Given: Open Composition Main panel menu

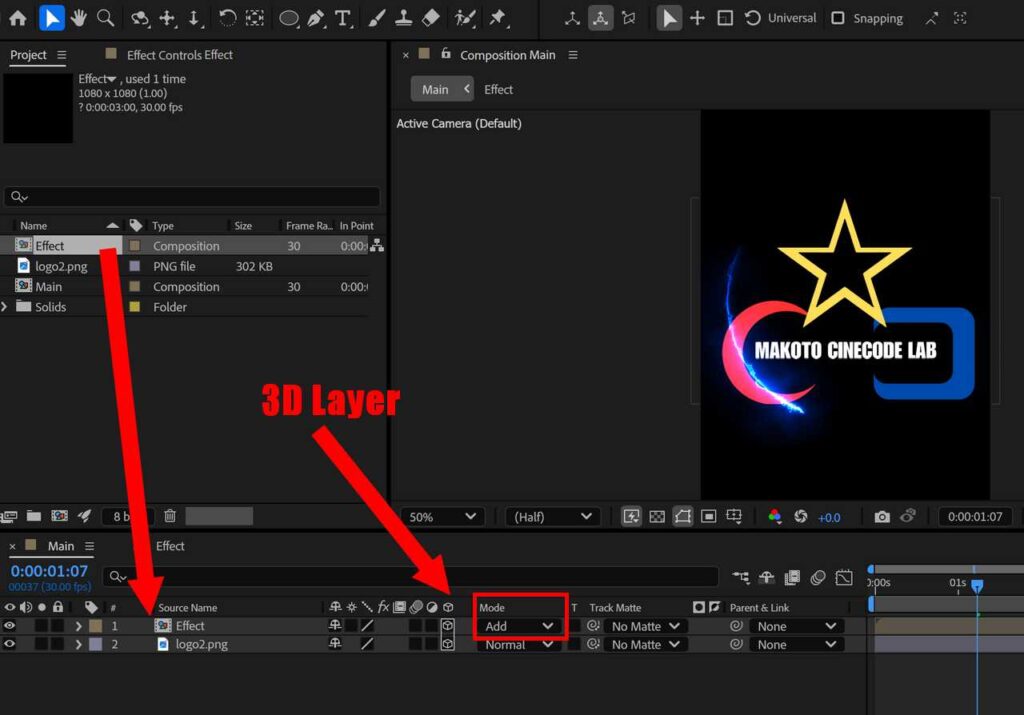Looking at the screenshot, I should [573, 55].
